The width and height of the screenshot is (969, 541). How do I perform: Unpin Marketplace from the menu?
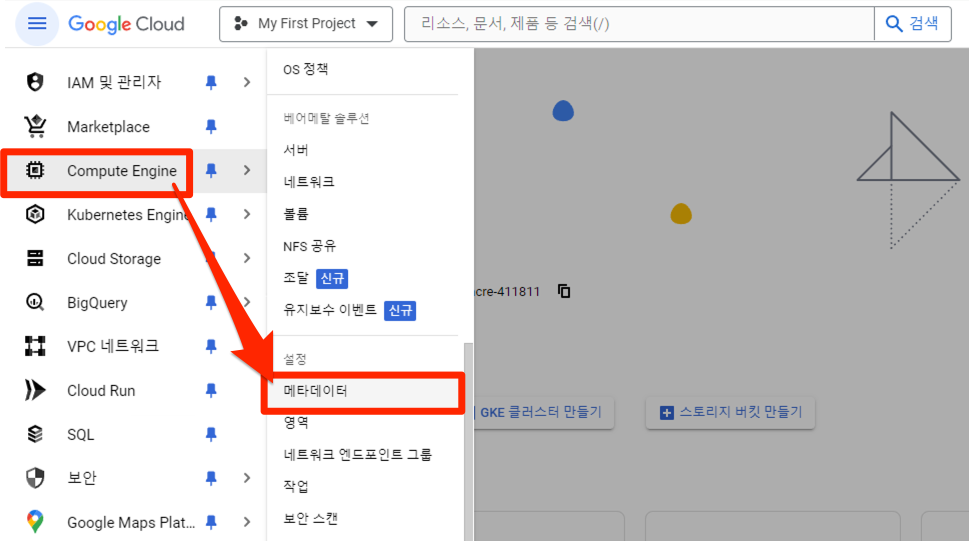(211, 127)
